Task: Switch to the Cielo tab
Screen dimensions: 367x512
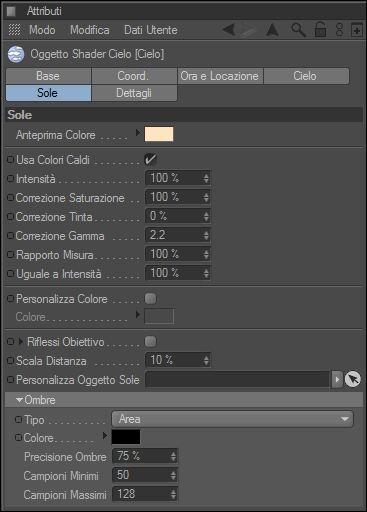Action: pyautogui.click(x=306, y=76)
